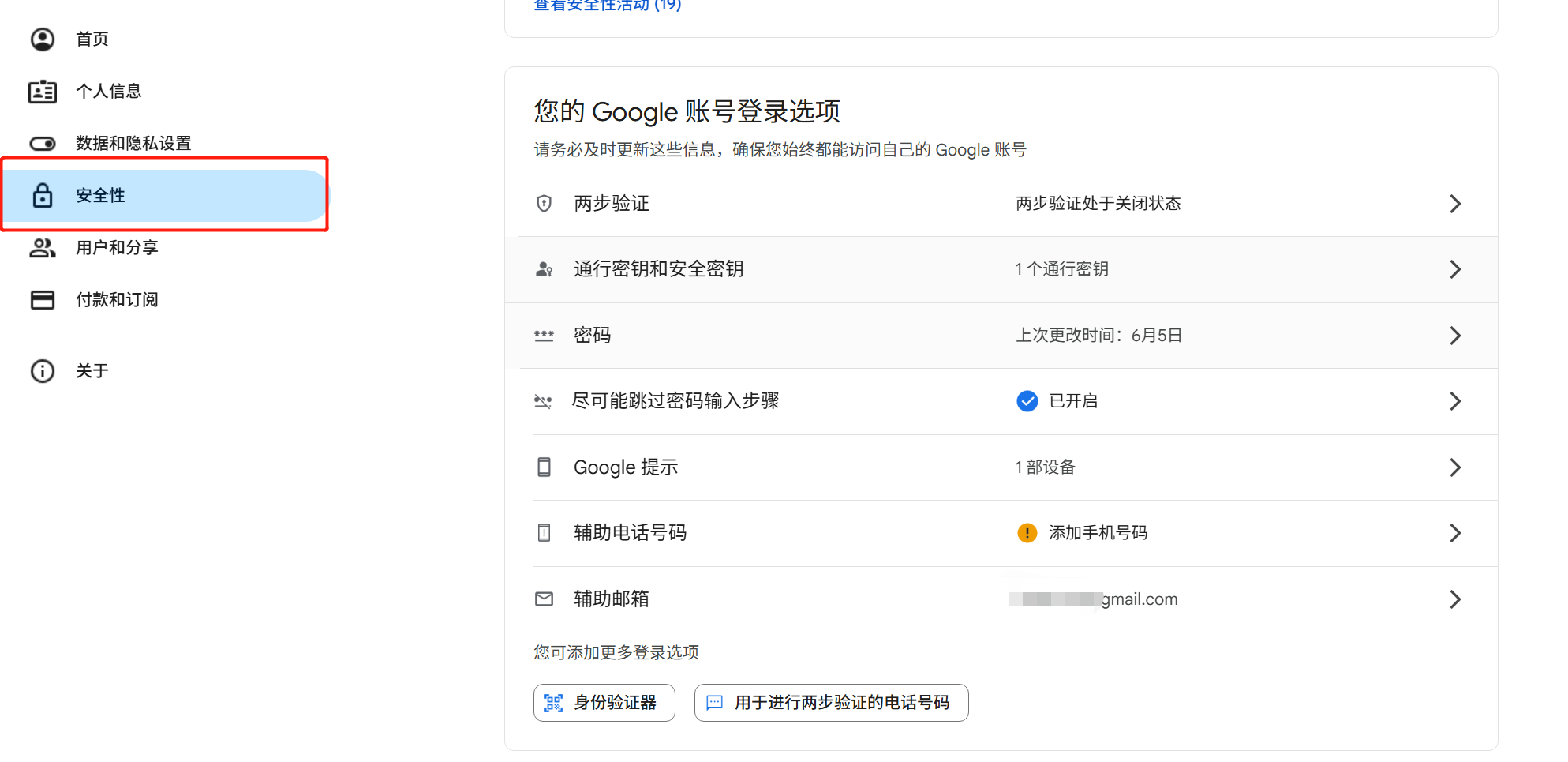Click 两步验证处于关闭状态 status text
Viewport: 1568px width, 762px height.
tap(1098, 204)
